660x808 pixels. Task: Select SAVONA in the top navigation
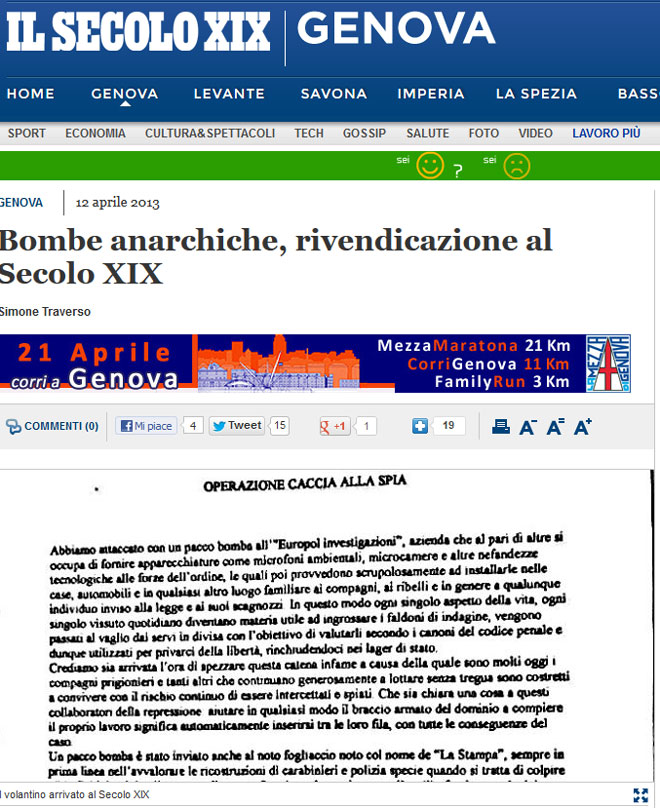(x=334, y=94)
